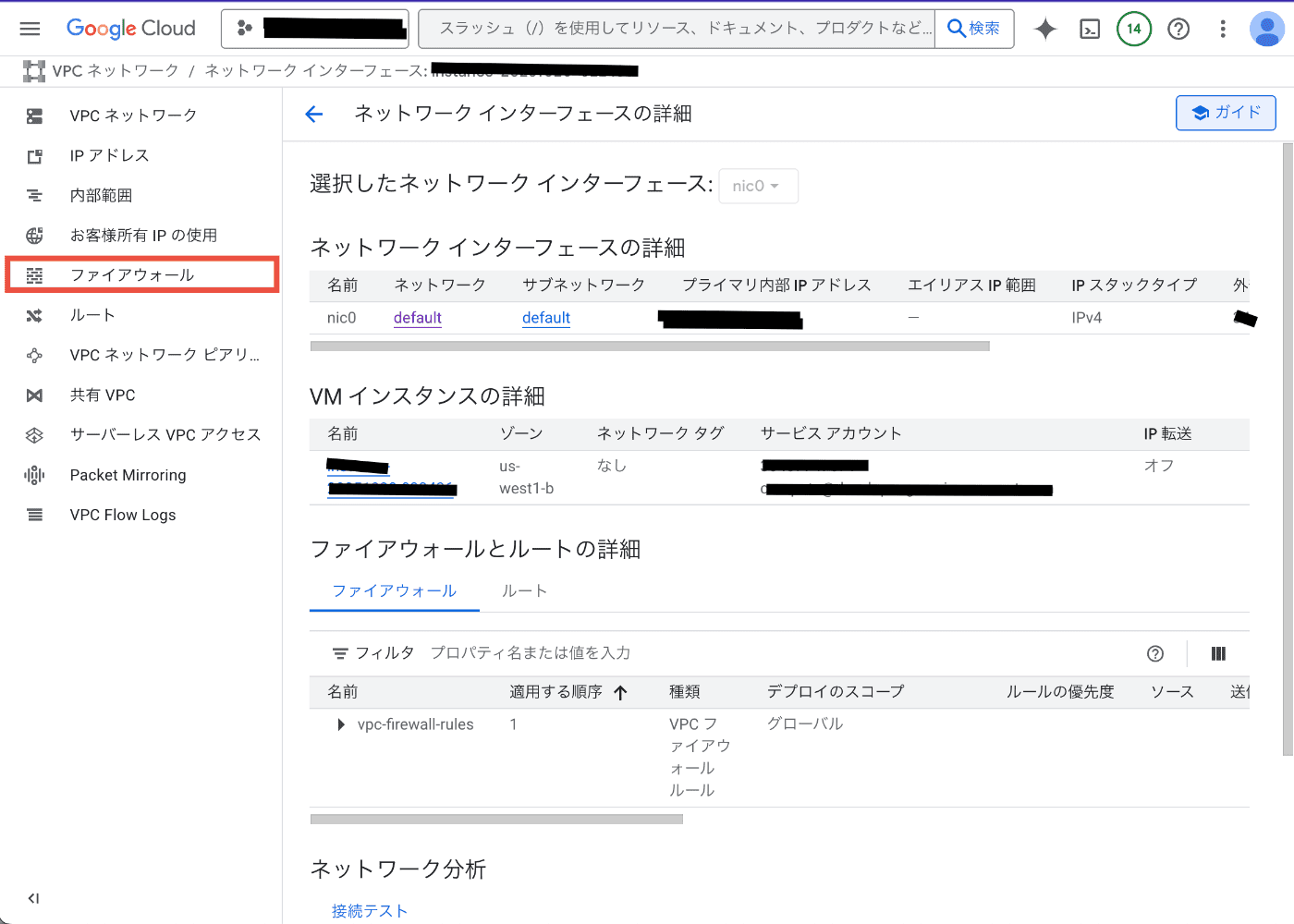Open the project selector dropdown
This screenshot has height=924, width=1294.
click(315, 29)
